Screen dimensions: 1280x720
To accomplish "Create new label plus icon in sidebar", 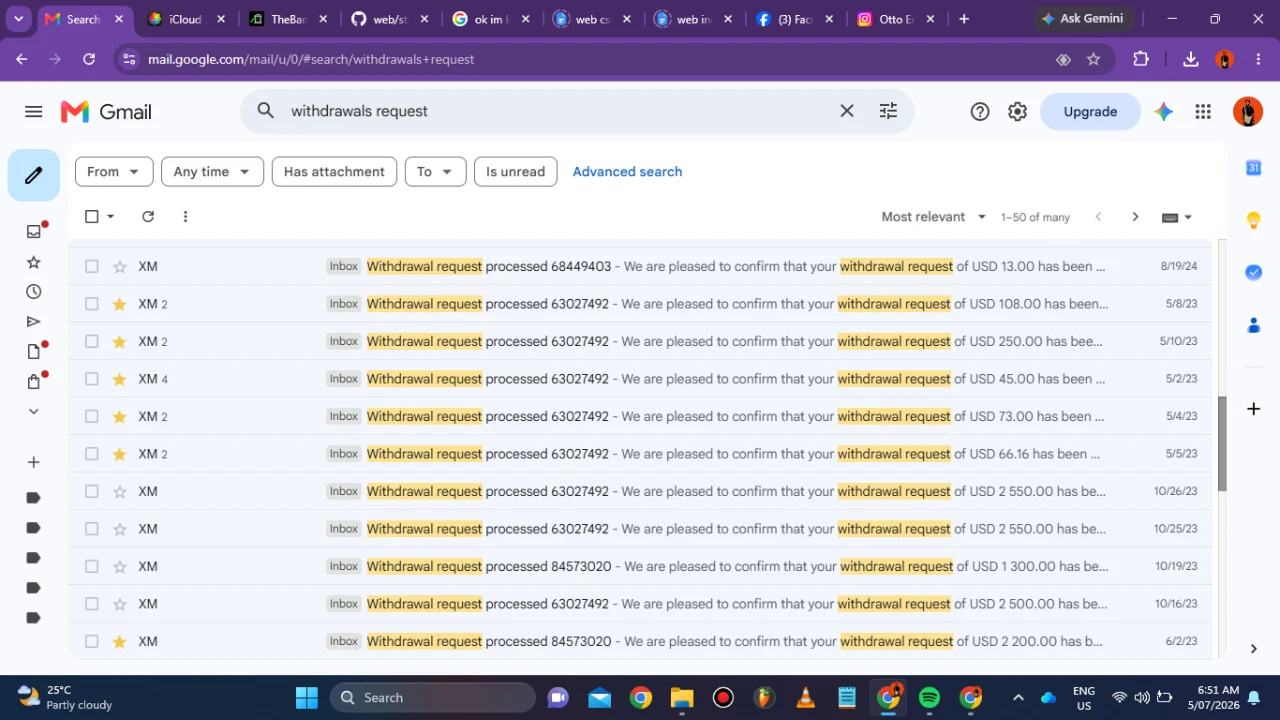I will [33, 462].
